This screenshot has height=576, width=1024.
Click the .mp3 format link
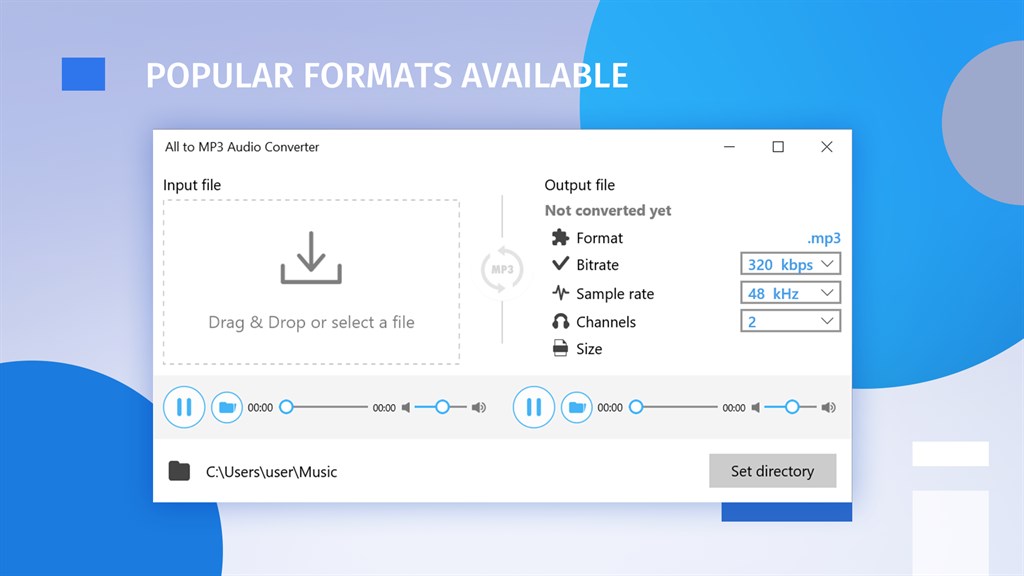click(x=824, y=238)
